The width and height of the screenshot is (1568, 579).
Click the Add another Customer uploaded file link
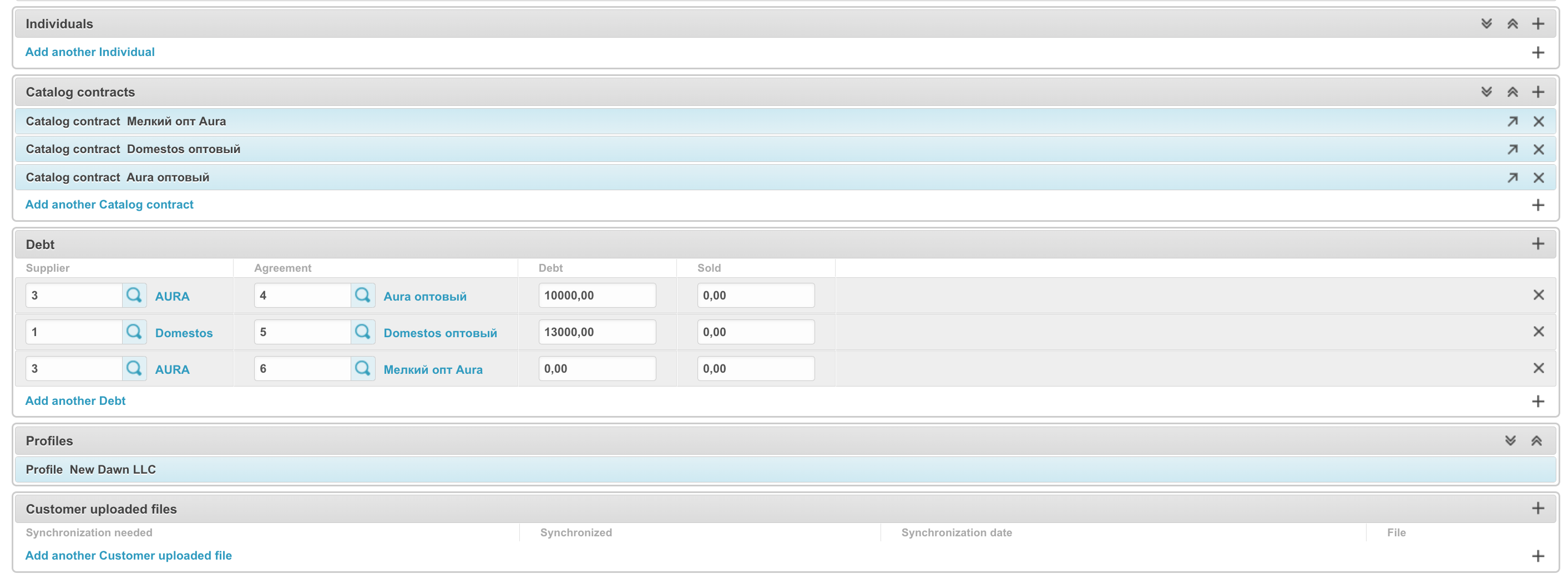[x=128, y=555]
